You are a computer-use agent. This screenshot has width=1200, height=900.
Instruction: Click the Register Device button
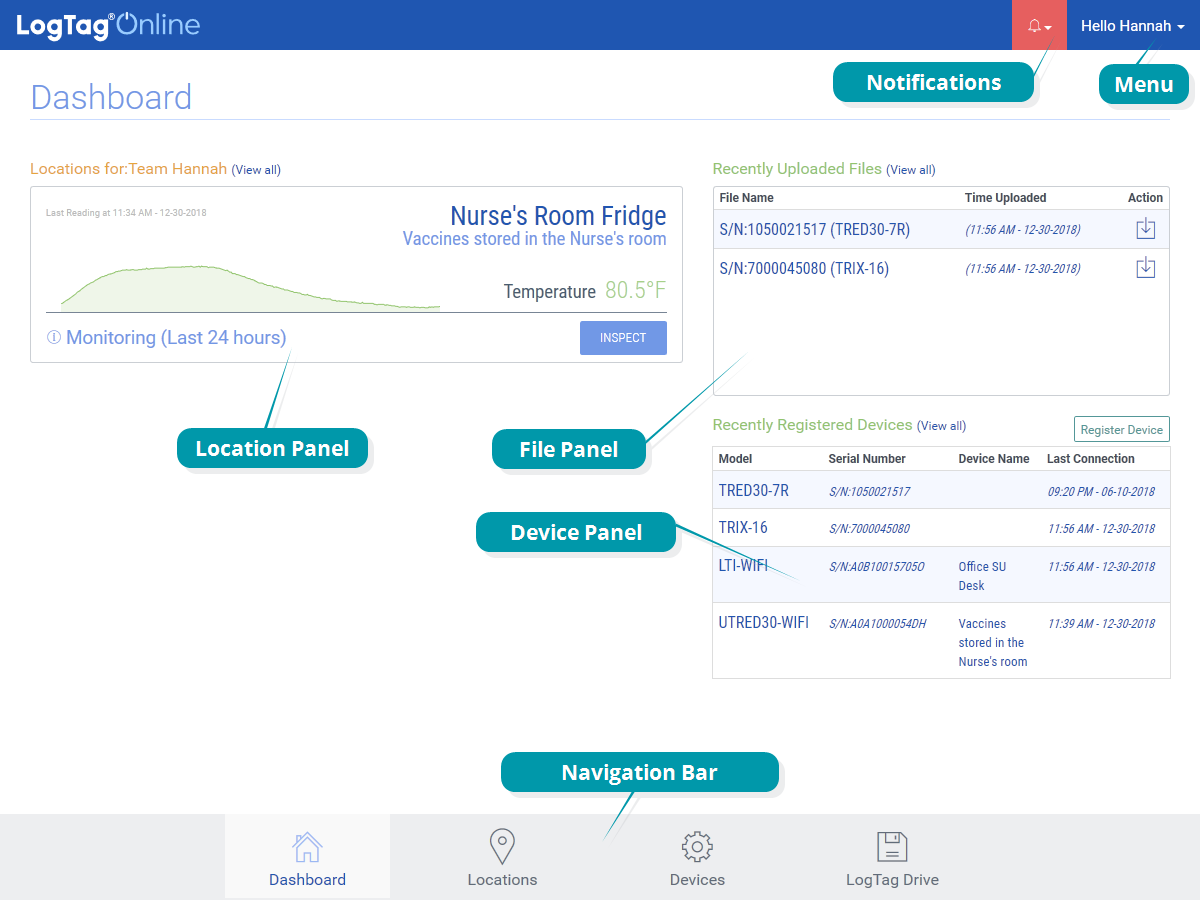tap(1121, 429)
